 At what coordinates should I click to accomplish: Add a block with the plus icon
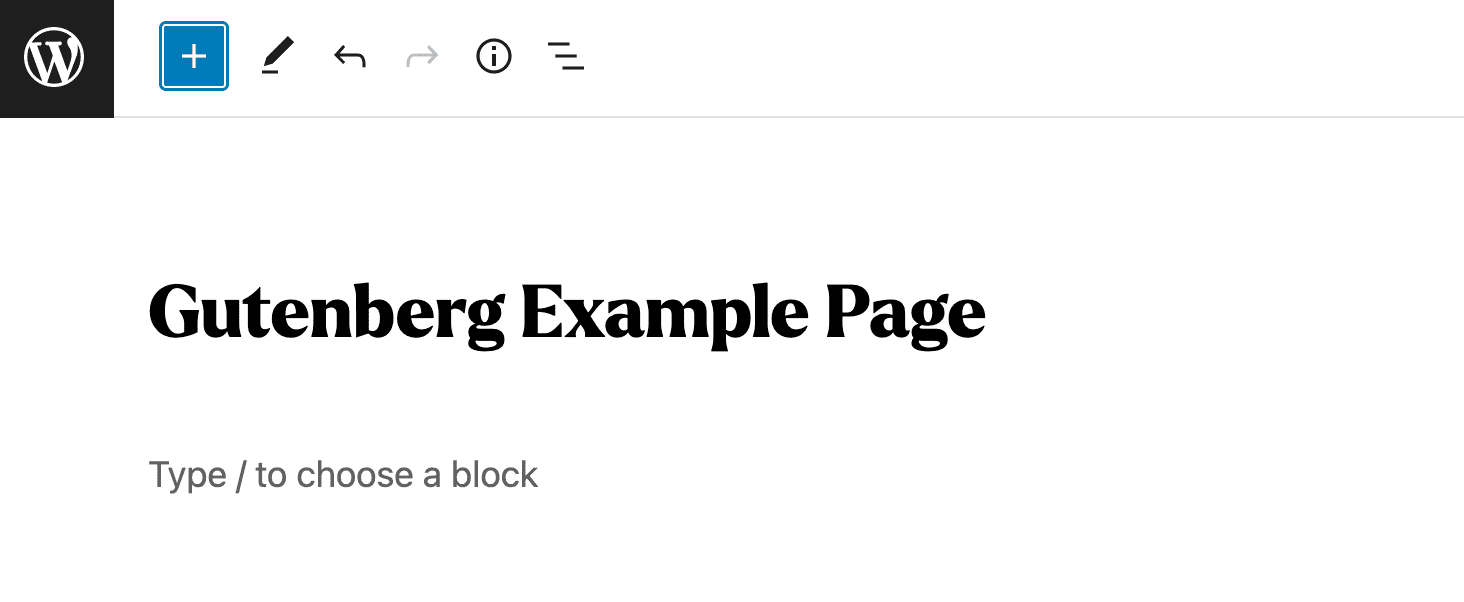click(194, 57)
